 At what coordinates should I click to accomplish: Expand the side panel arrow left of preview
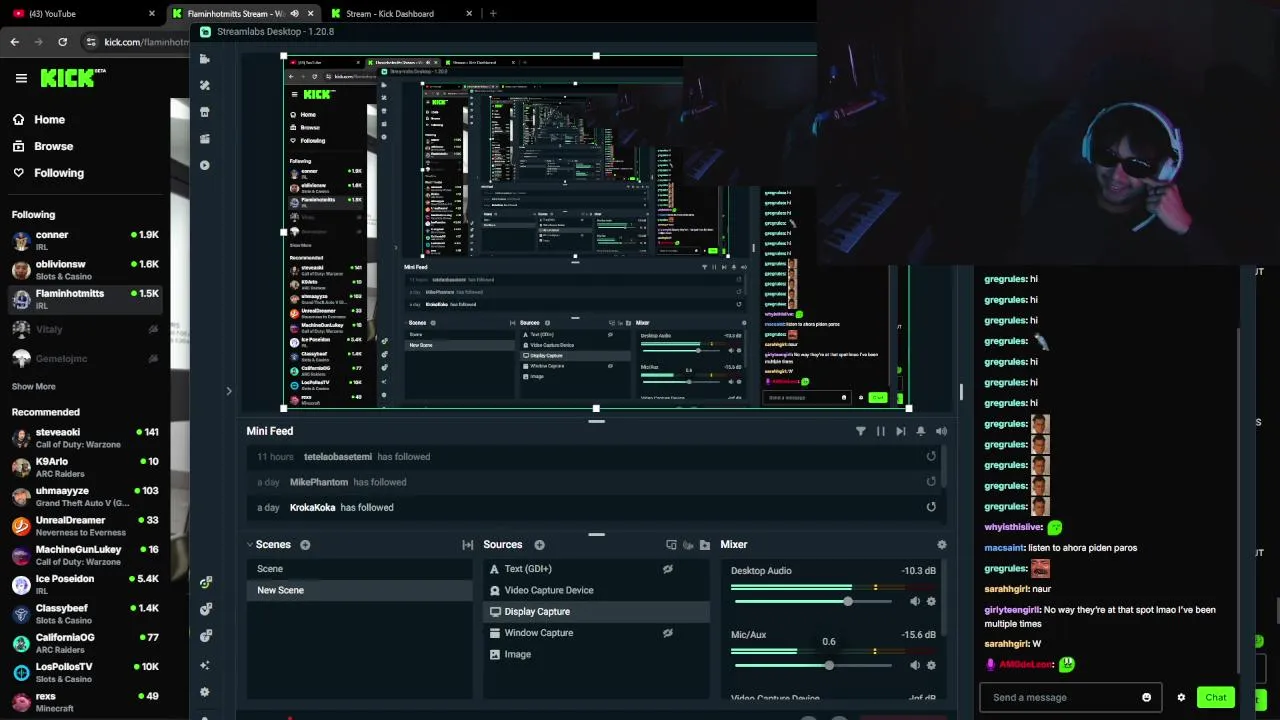point(228,391)
